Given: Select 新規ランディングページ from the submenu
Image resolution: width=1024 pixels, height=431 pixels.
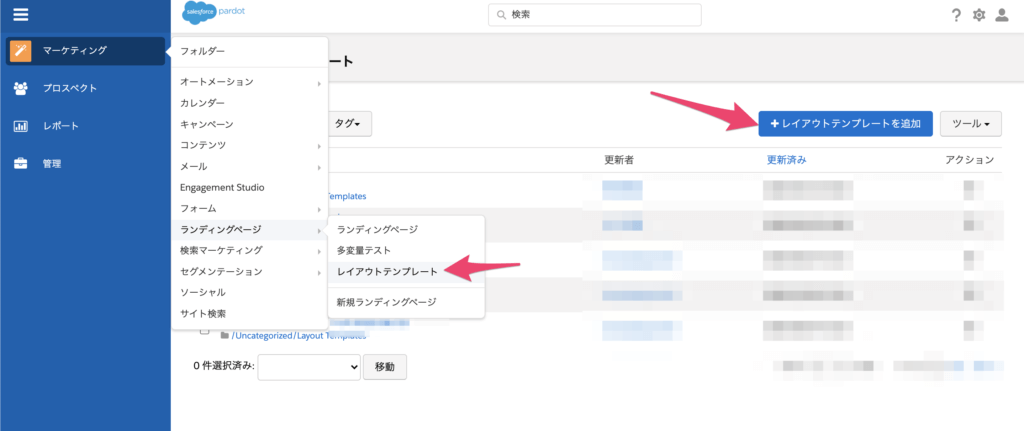Looking at the screenshot, I should click(x=387, y=301).
